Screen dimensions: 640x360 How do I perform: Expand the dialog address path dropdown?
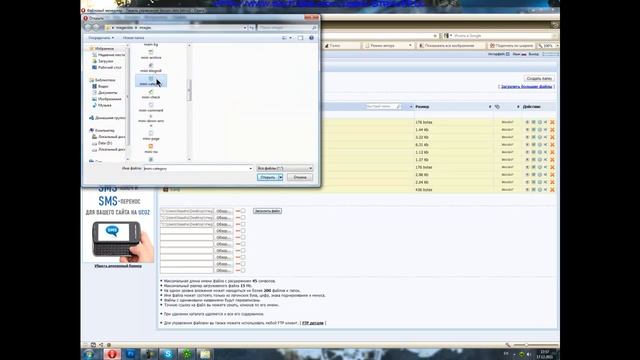click(245, 27)
